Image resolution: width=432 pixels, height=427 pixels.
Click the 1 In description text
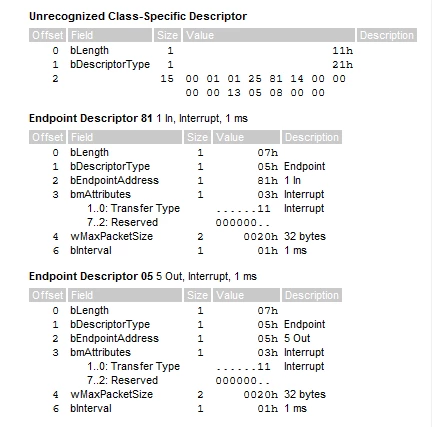pyautogui.click(x=292, y=180)
